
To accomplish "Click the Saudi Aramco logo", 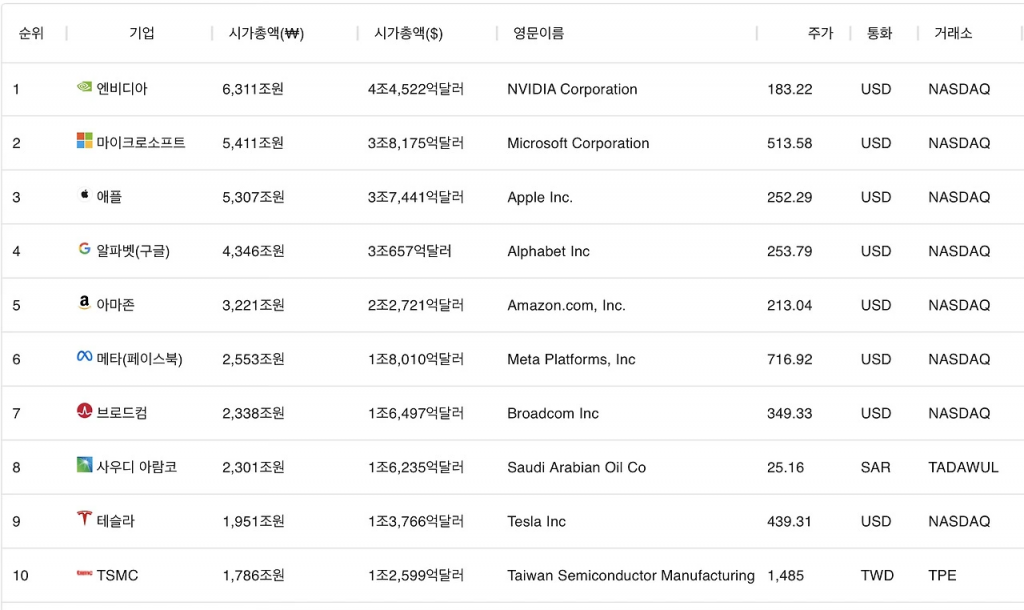I will 84,465.
